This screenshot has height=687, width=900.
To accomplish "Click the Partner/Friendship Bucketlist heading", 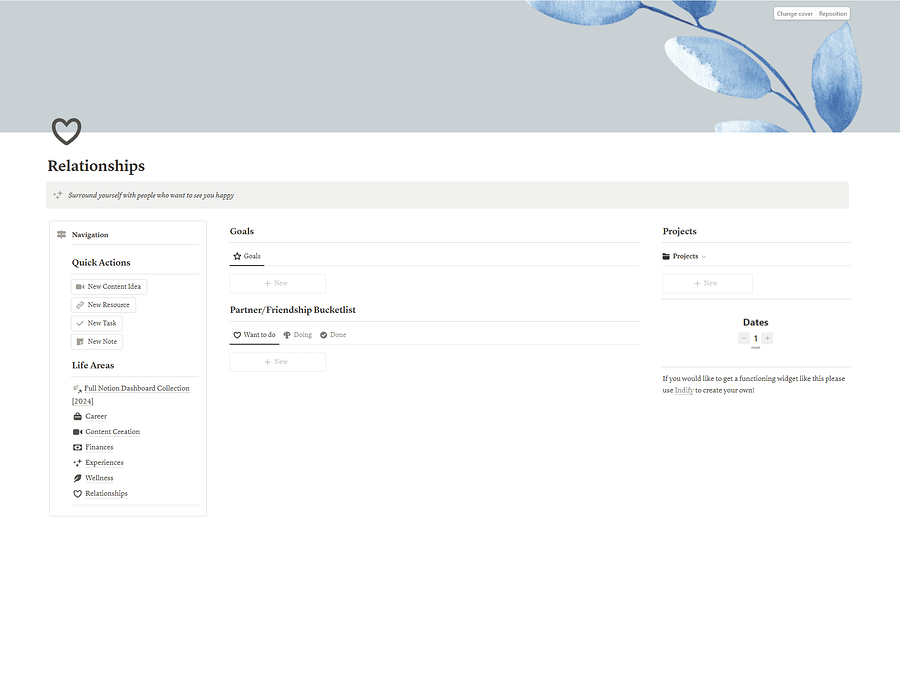I will (293, 310).
